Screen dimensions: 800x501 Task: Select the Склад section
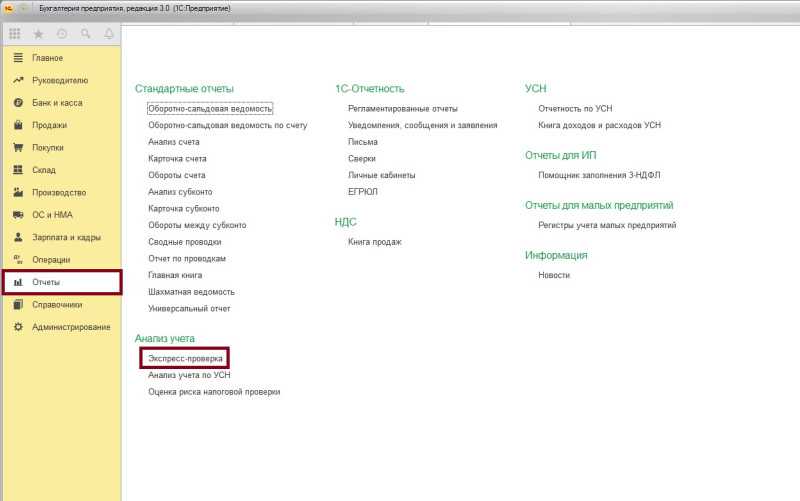[x=44, y=170]
